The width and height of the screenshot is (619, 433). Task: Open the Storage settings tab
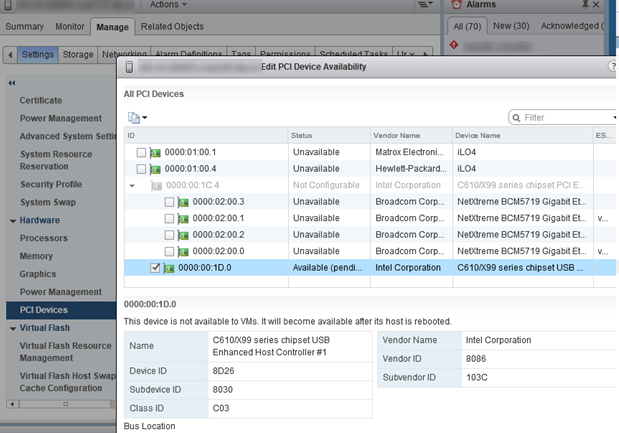(78, 54)
